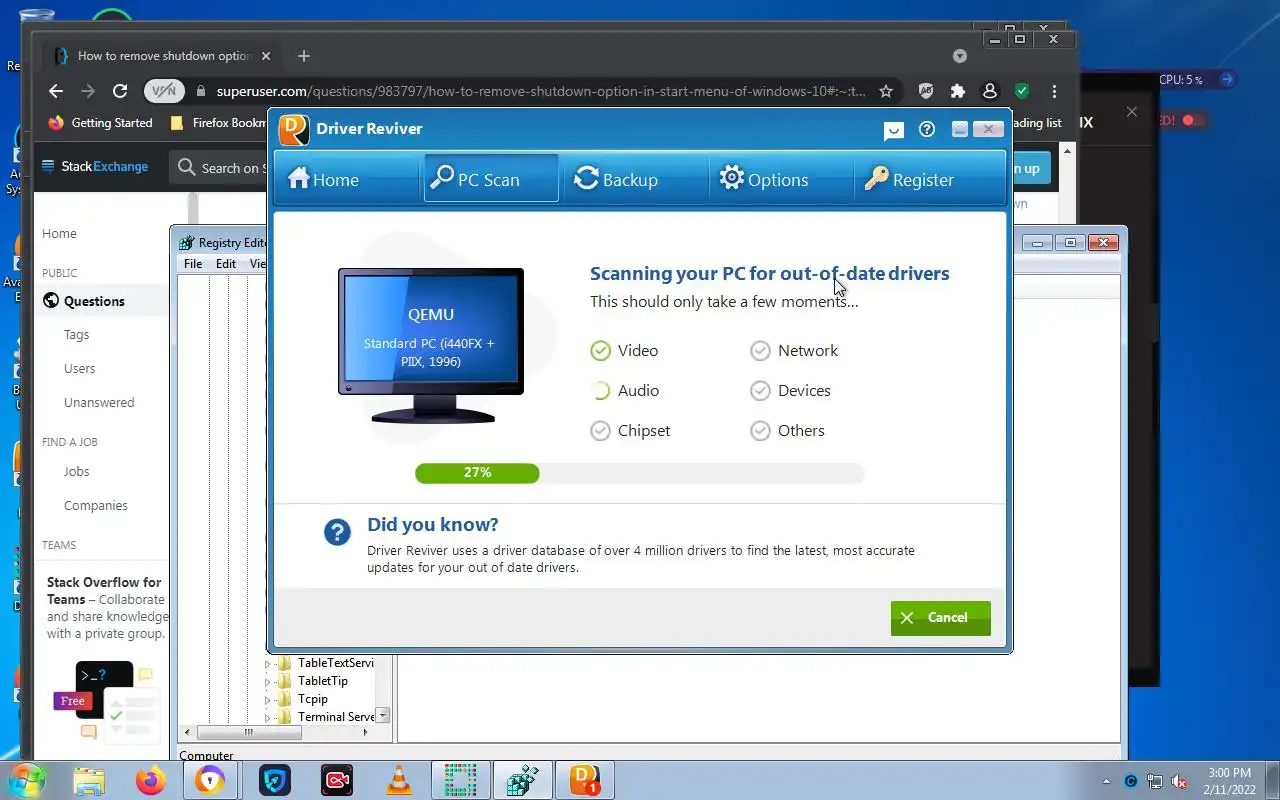Open the browser extensions puzzle icon
This screenshot has width=1280, height=800.
click(x=958, y=91)
